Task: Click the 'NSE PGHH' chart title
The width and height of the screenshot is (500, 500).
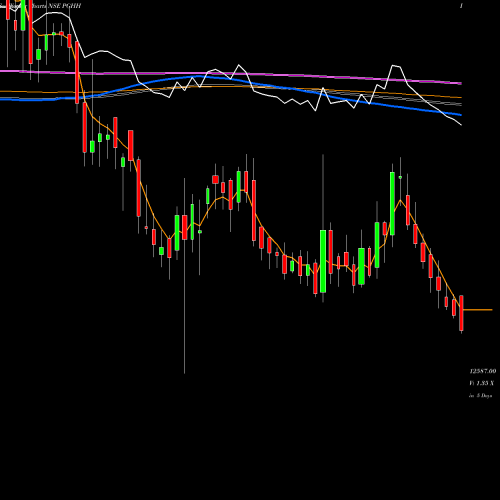Action: (65, 6)
